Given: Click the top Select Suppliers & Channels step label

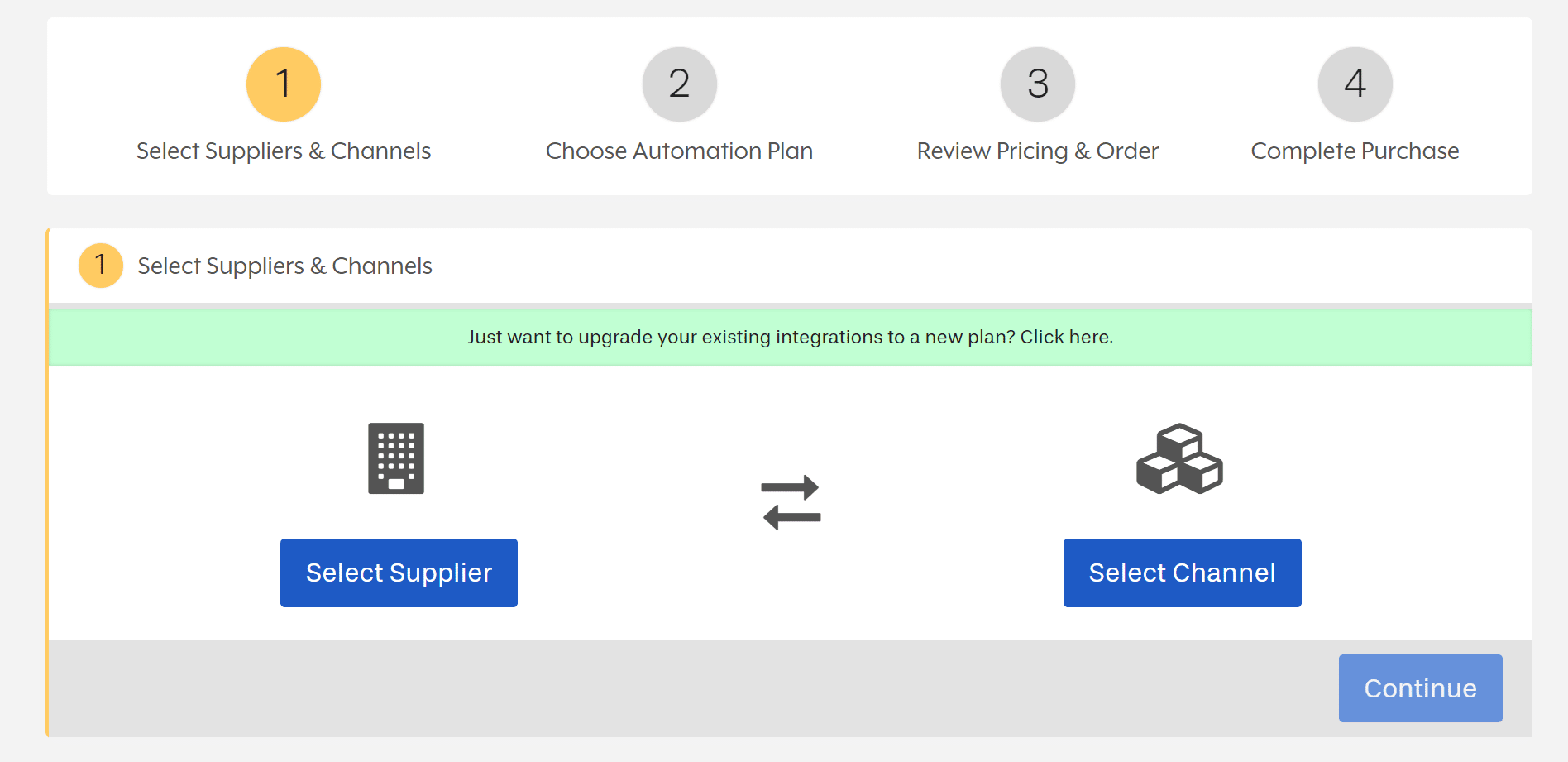Looking at the screenshot, I should click(284, 151).
